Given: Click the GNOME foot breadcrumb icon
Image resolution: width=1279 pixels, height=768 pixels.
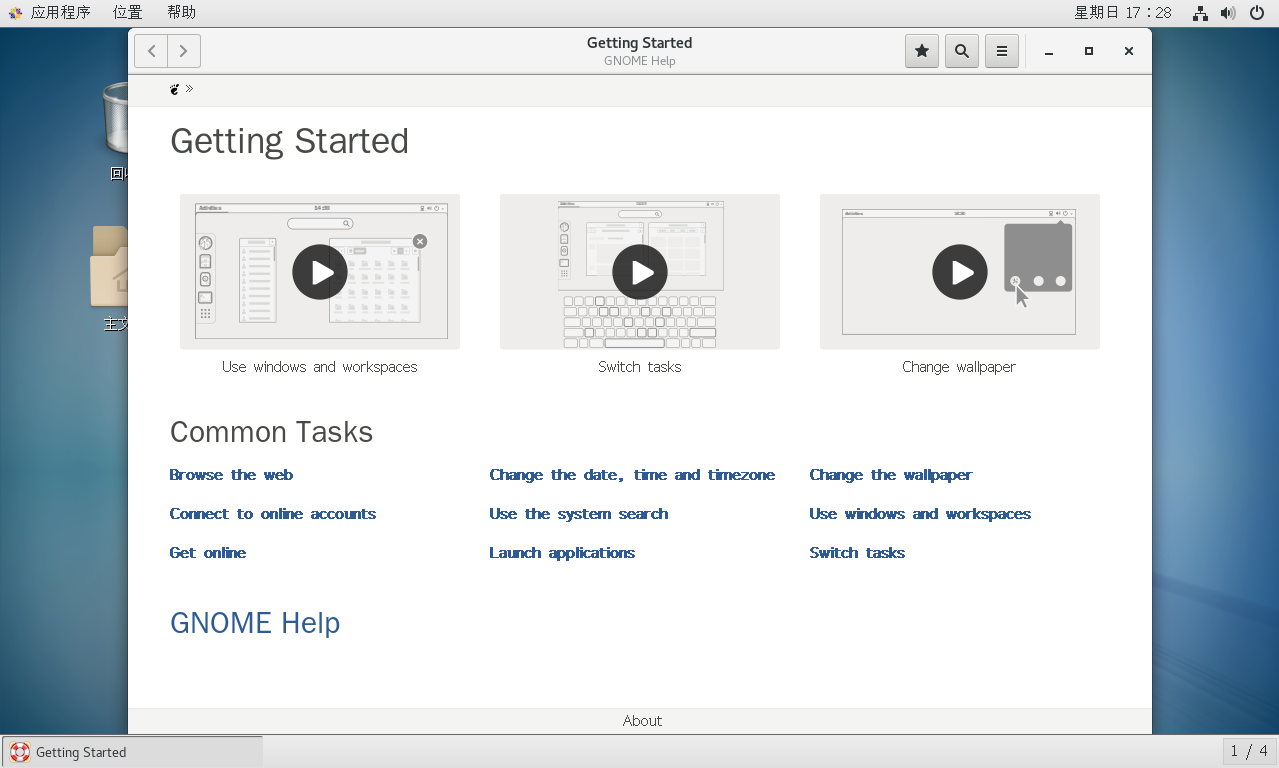Looking at the screenshot, I should tap(175, 89).
